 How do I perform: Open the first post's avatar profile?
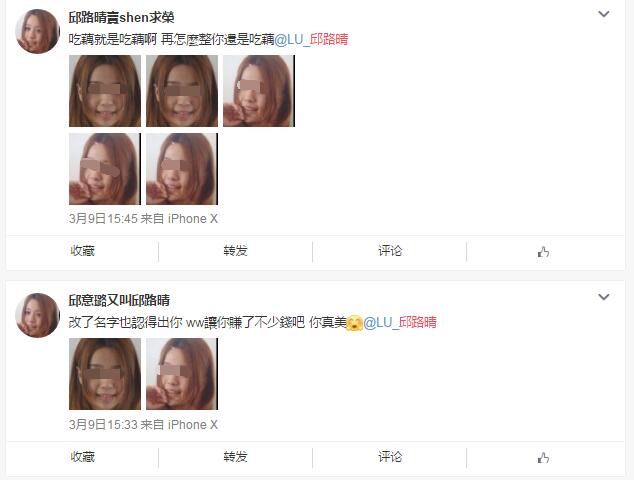click(37, 32)
